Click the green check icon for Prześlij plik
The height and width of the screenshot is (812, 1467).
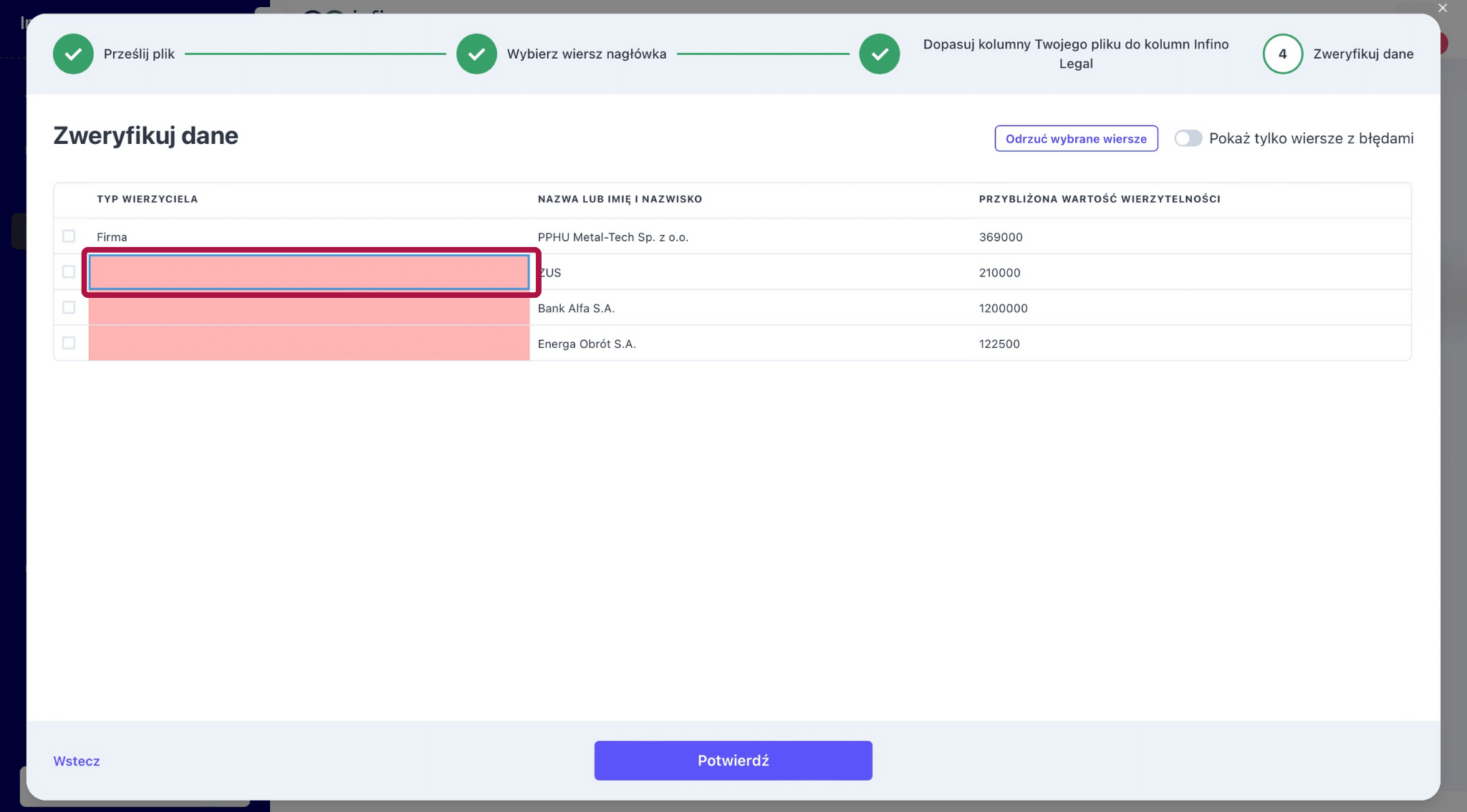73,54
